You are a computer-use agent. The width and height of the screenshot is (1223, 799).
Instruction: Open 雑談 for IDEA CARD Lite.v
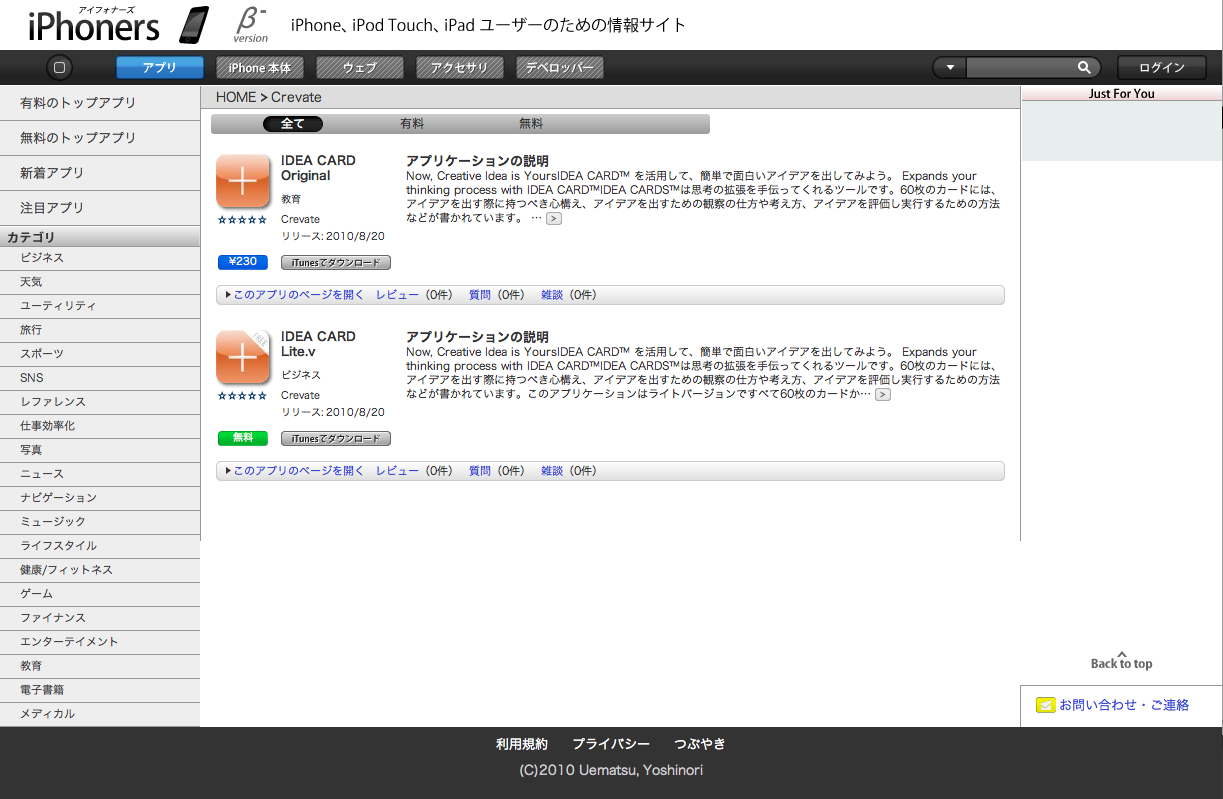click(x=552, y=471)
